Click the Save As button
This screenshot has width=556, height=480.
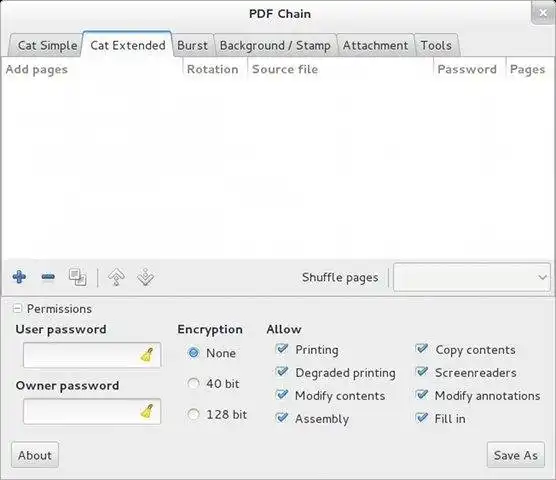click(x=516, y=455)
